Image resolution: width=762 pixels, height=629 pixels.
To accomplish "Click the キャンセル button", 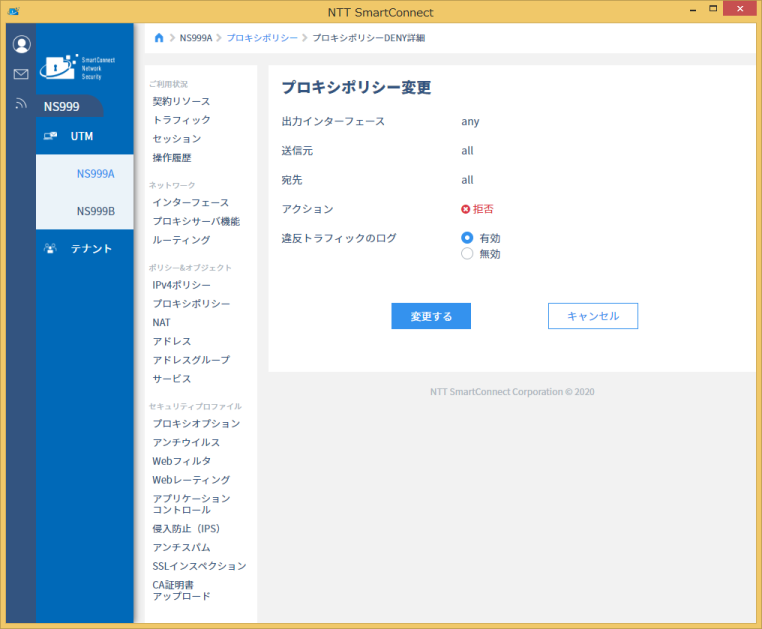I will click(x=593, y=316).
